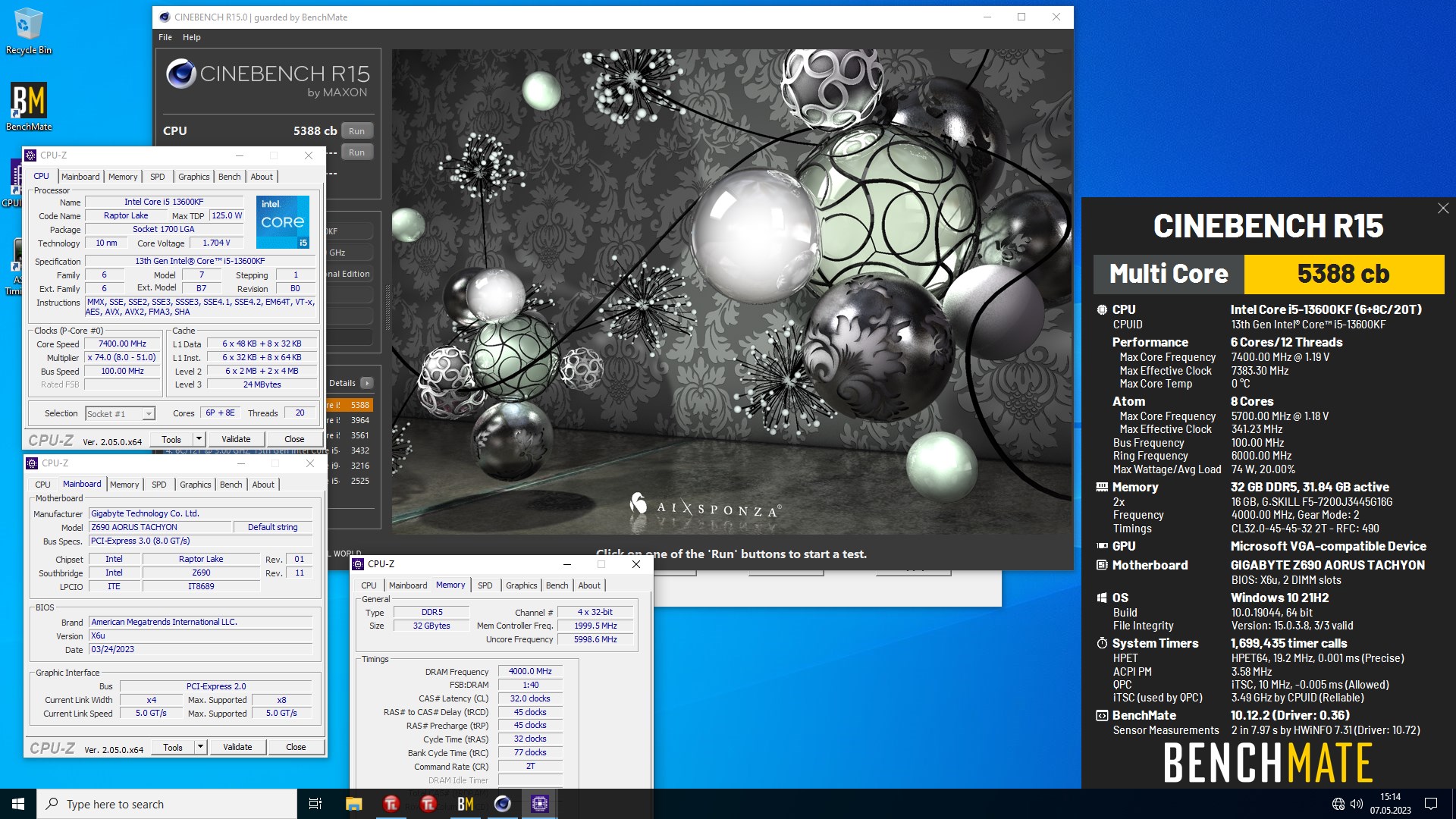Click Validate in Mainboard CPU-Z window
The image size is (1456, 819).
coord(237,747)
